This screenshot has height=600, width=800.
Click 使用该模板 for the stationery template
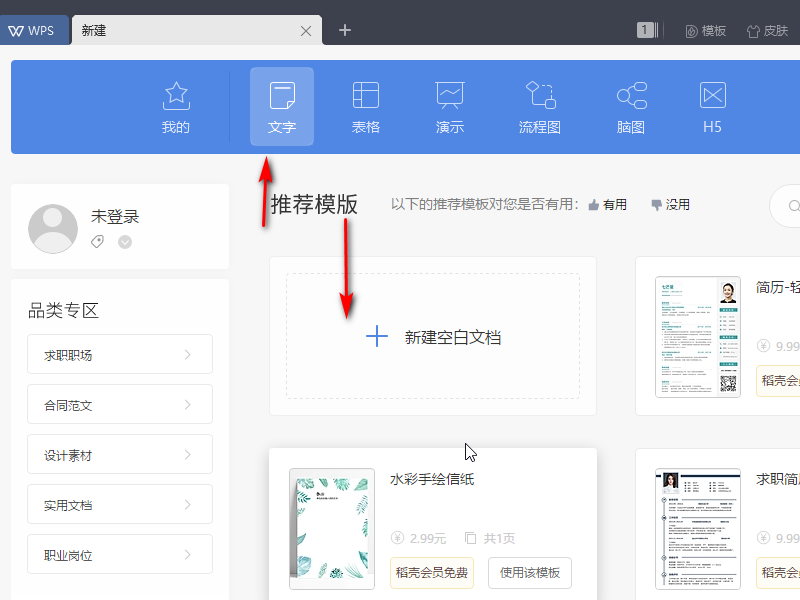(531, 573)
